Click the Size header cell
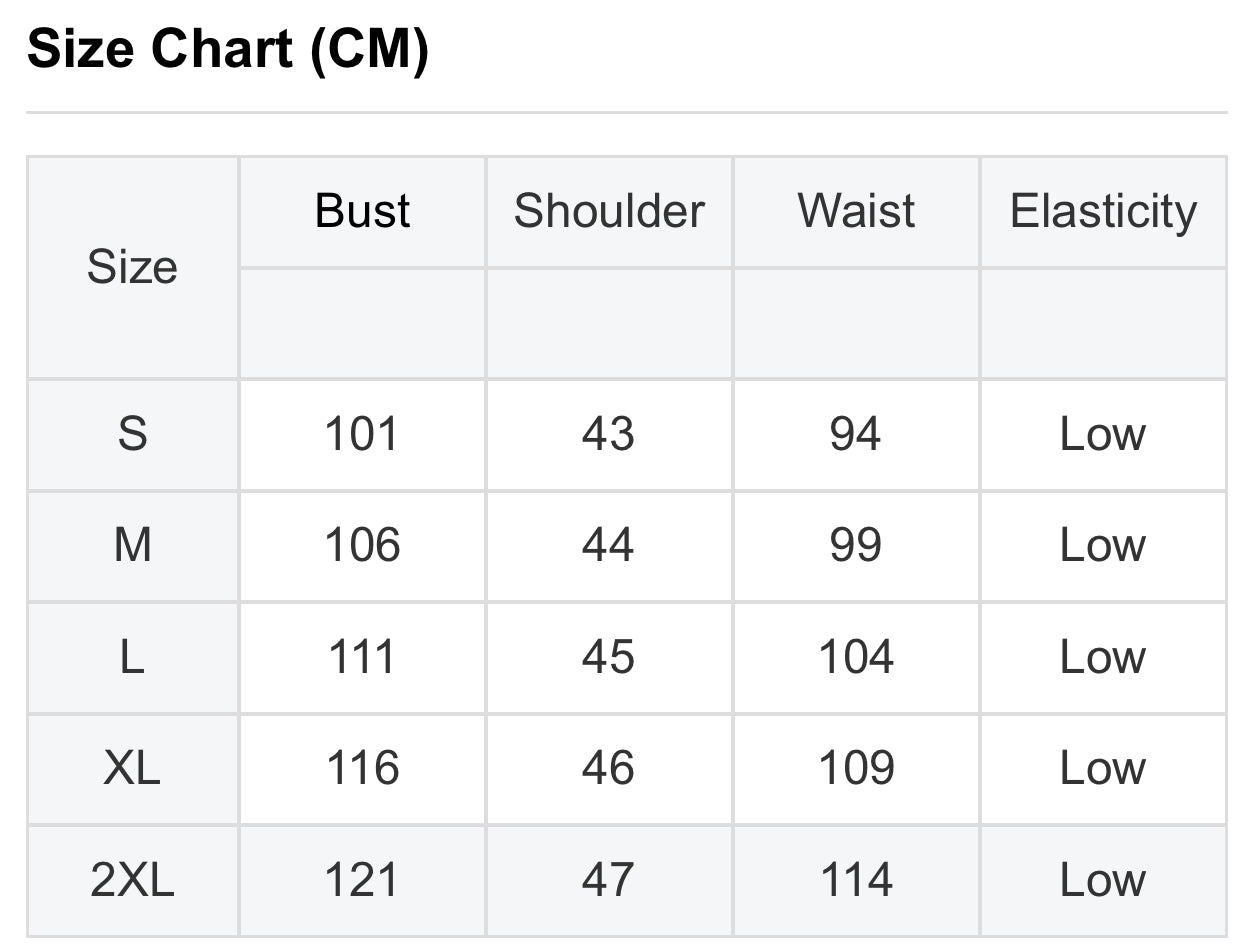The image size is (1248, 950). [132, 267]
